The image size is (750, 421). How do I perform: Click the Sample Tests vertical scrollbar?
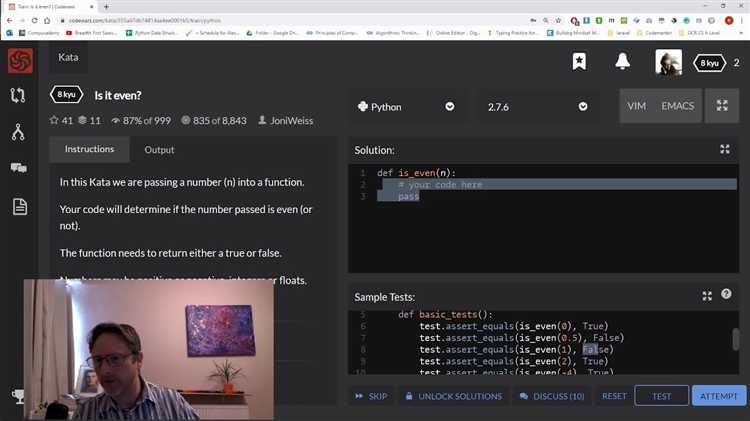pos(735,339)
